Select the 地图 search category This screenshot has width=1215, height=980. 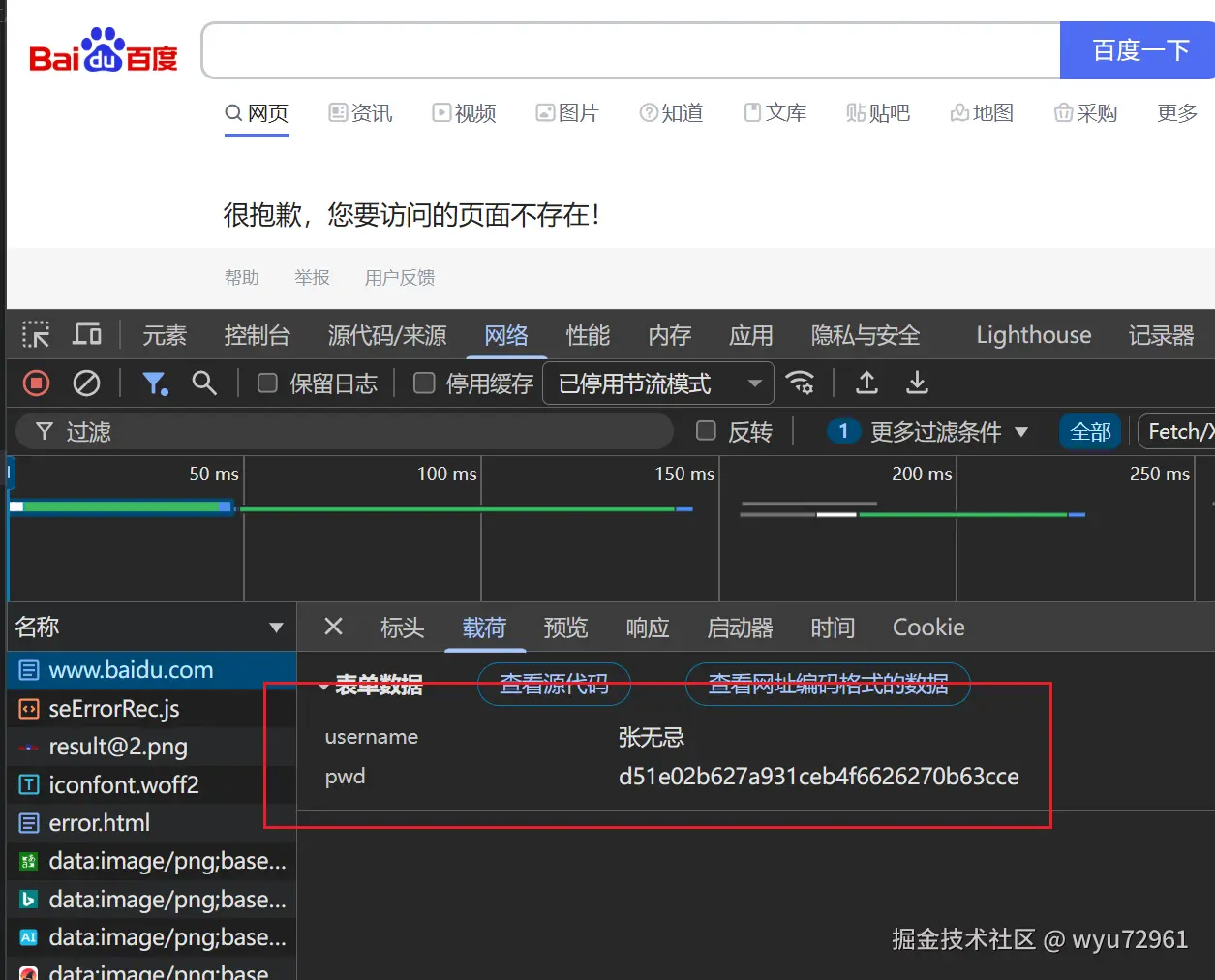[x=982, y=113]
